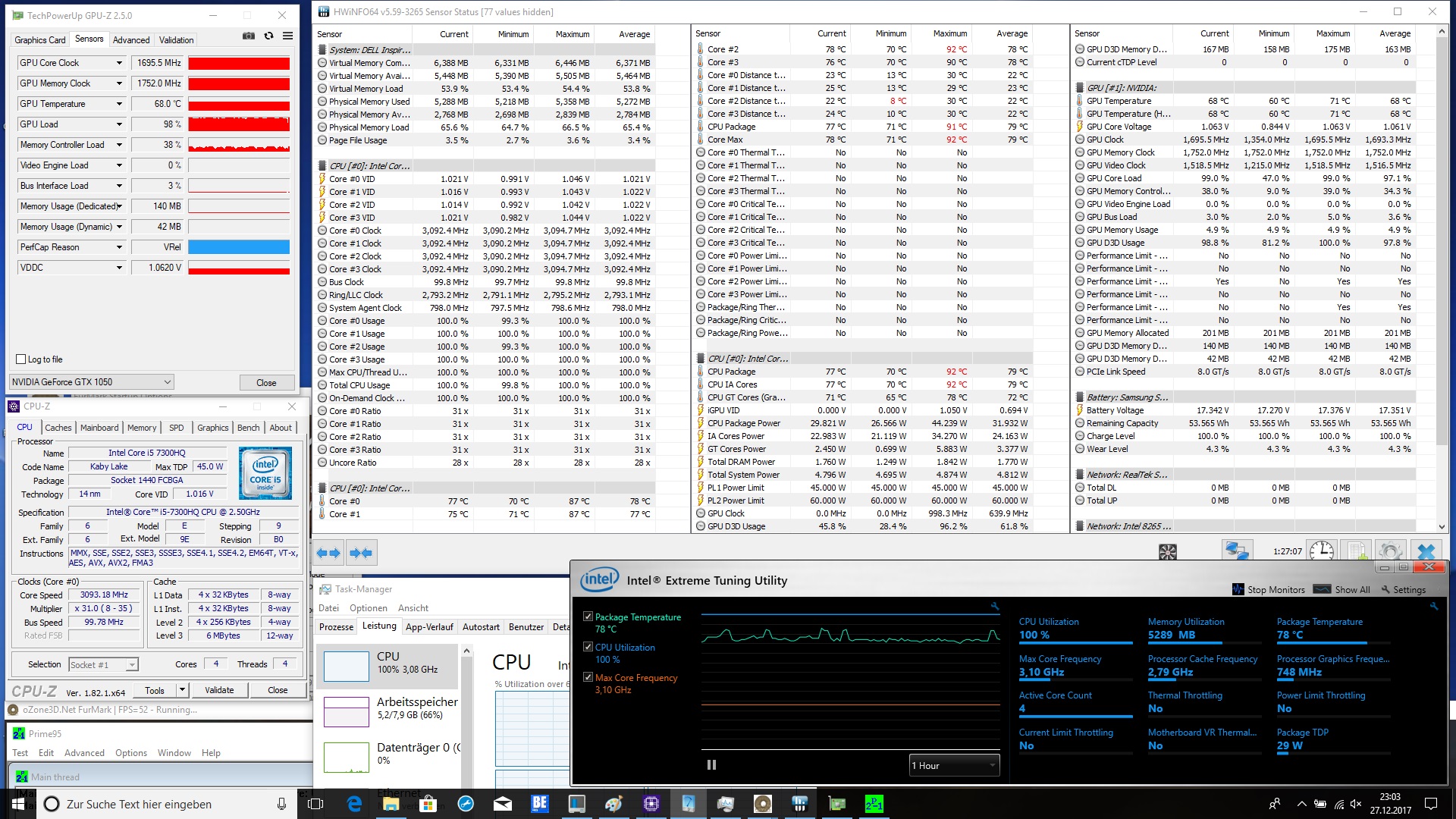Open HWiNFO sensor settings gear icon
The height and width of the screenshot is (819, 1456).
[1391, 551]
